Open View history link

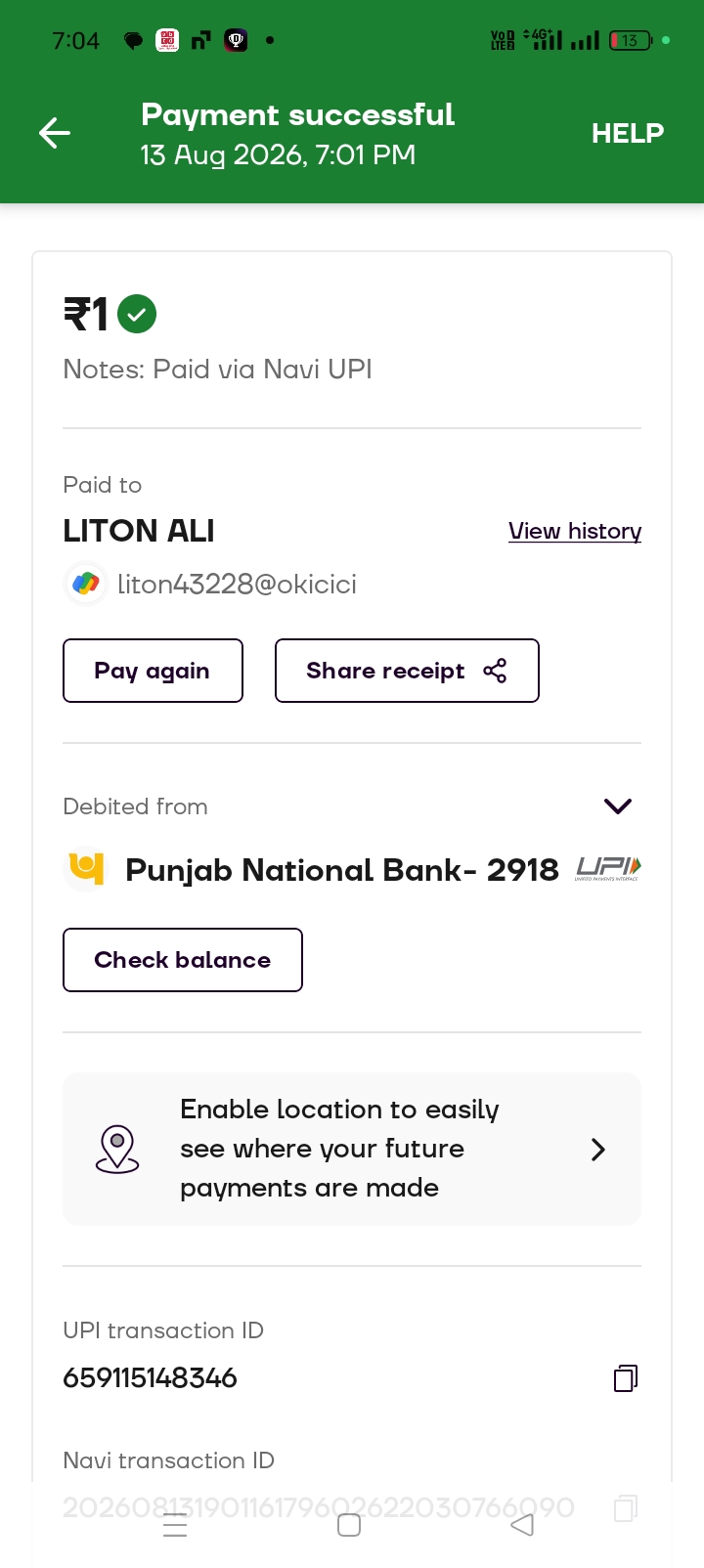tap(575, 531)
